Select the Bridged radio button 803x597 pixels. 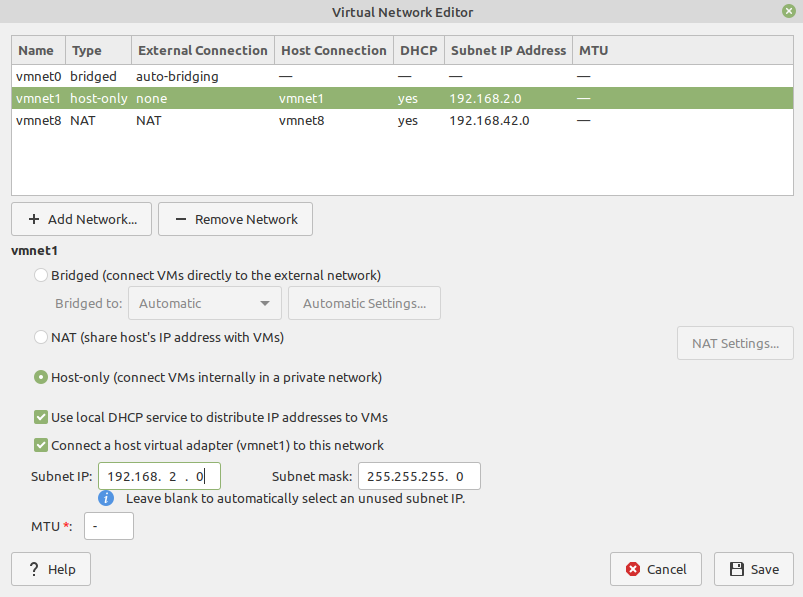pos(41,275)
